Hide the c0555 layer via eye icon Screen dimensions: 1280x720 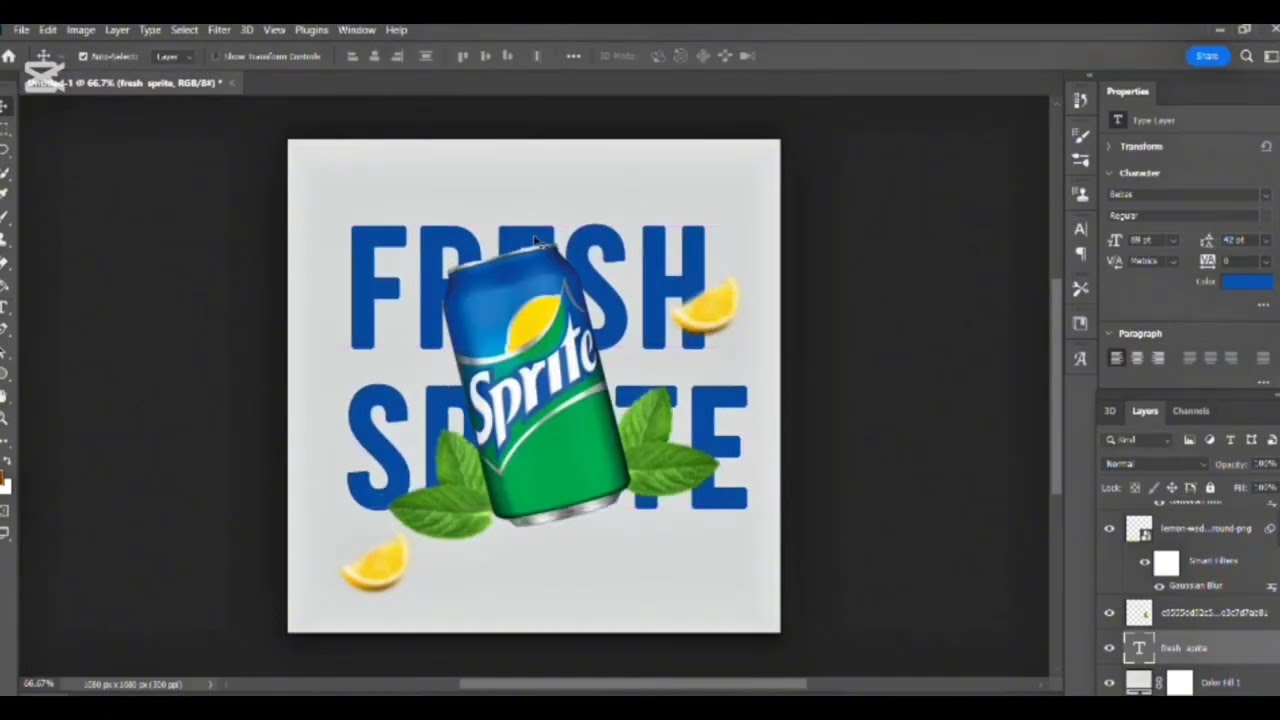coord(1109,613)
